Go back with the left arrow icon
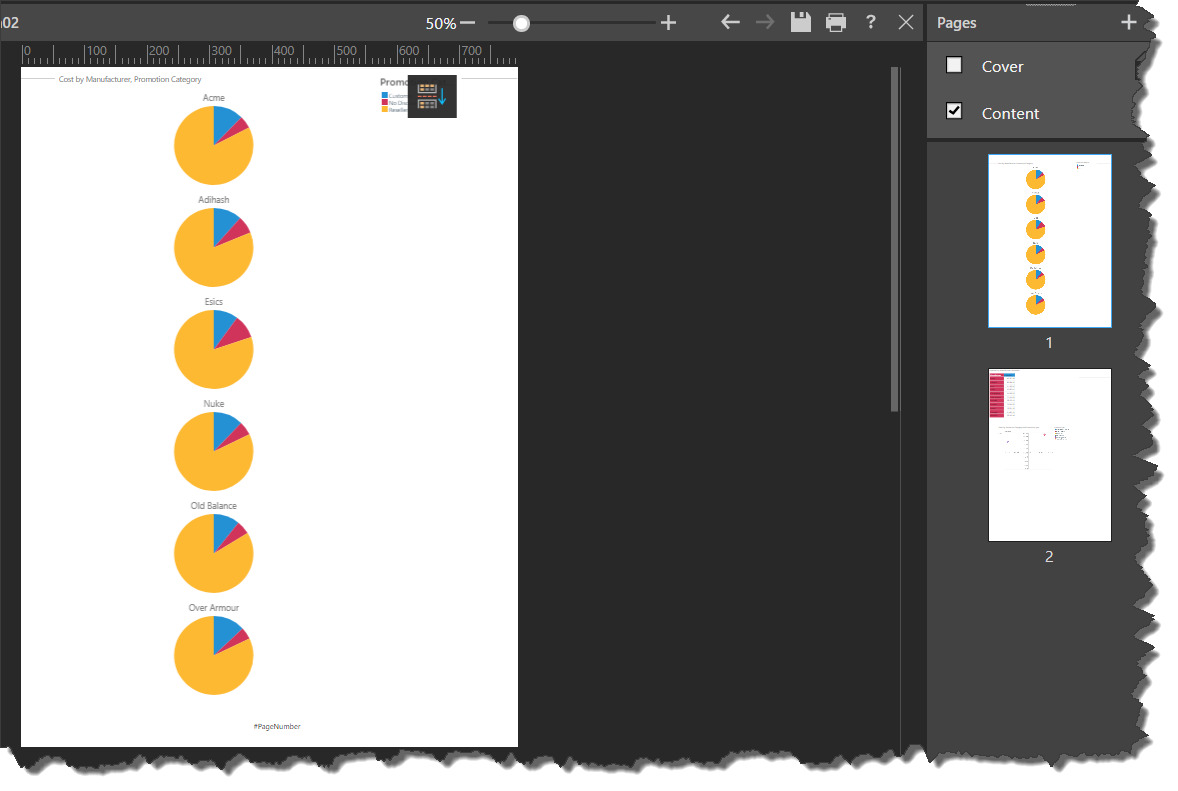The height and width of the screenshot is (791, 1178). click(731, 22)
